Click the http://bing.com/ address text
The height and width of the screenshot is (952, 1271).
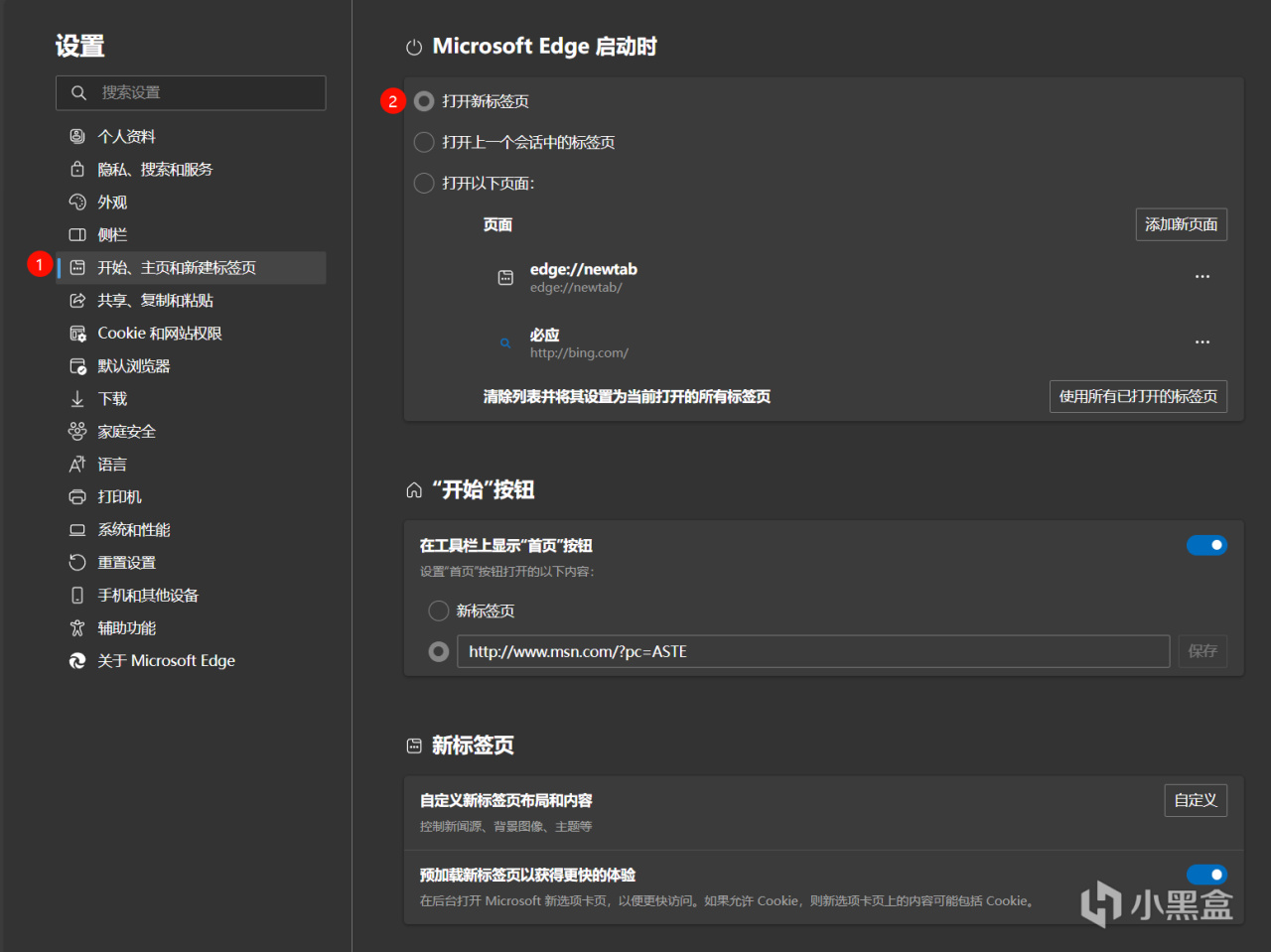pyautogui.click(x=579, y=352)
